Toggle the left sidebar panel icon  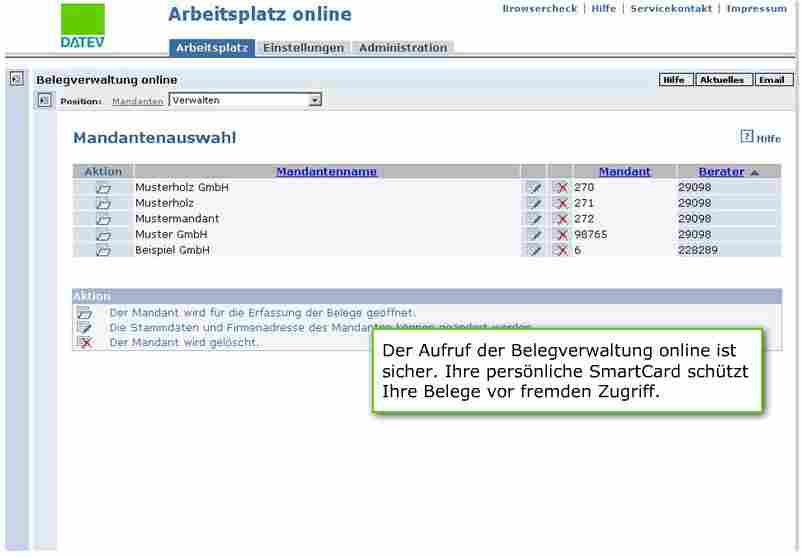coord(17,79)
